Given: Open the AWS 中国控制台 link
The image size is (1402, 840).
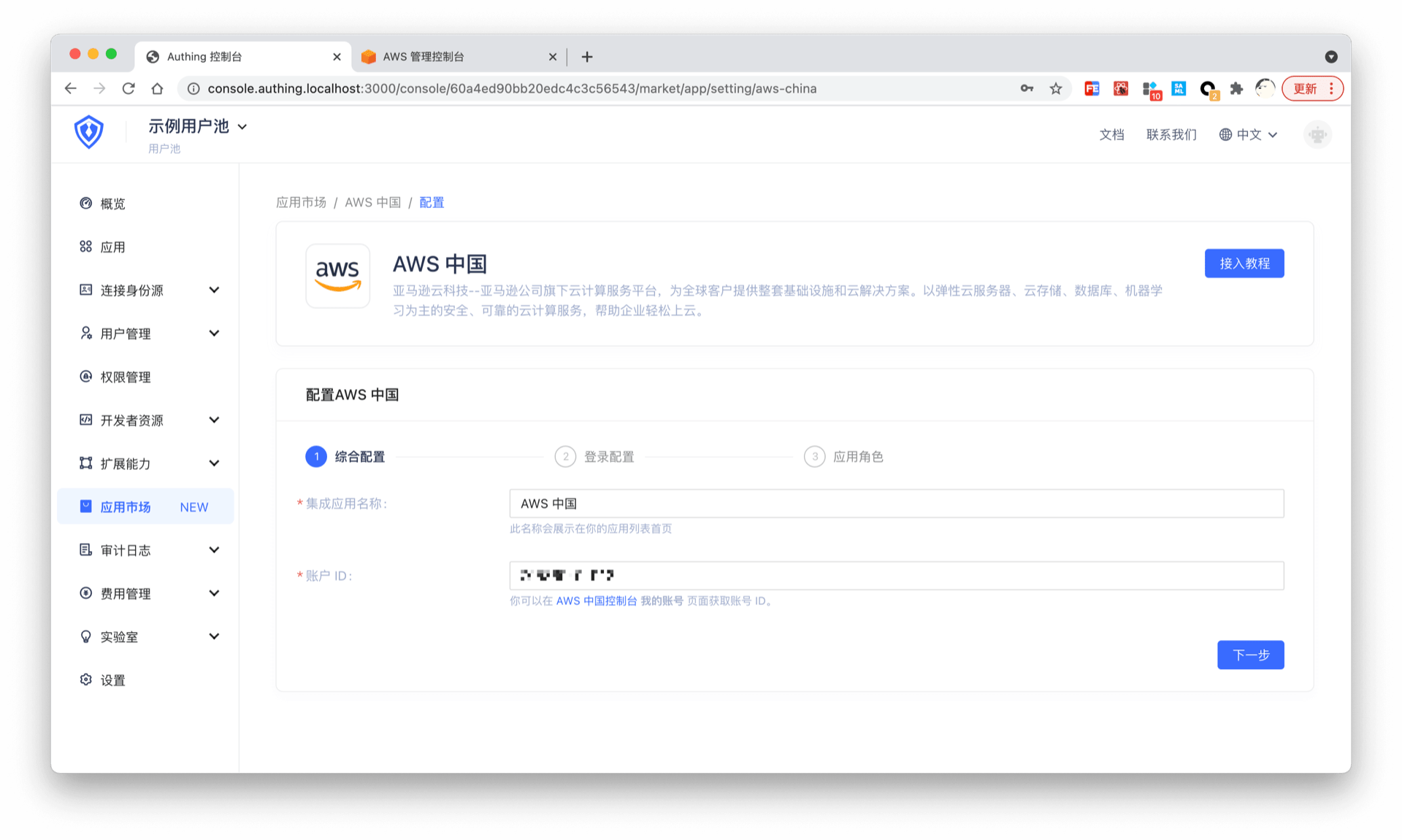Looking at the screenshot, I should click(x=596, y=601).
